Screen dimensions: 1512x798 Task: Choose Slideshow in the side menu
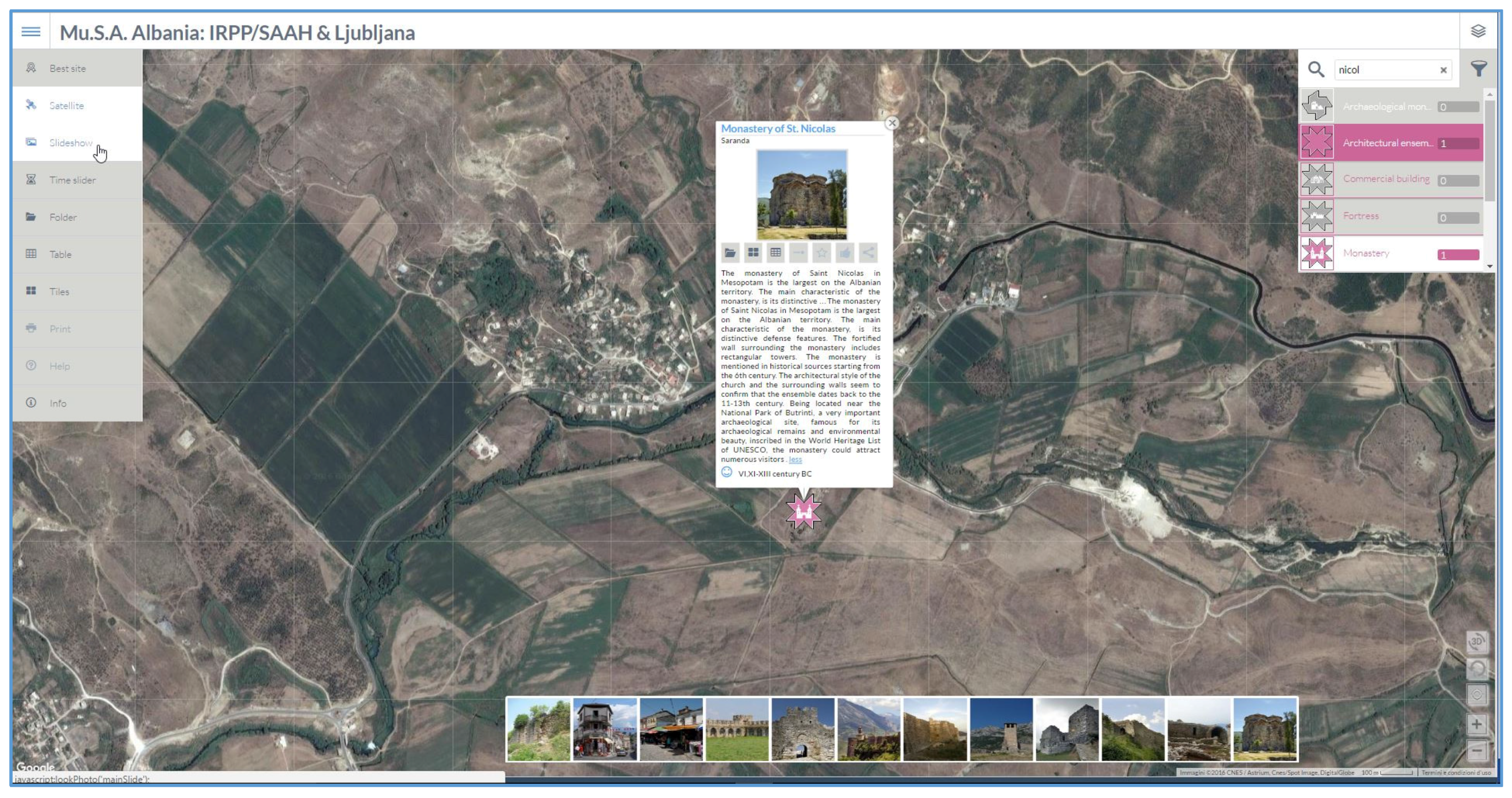coord(71,143)
